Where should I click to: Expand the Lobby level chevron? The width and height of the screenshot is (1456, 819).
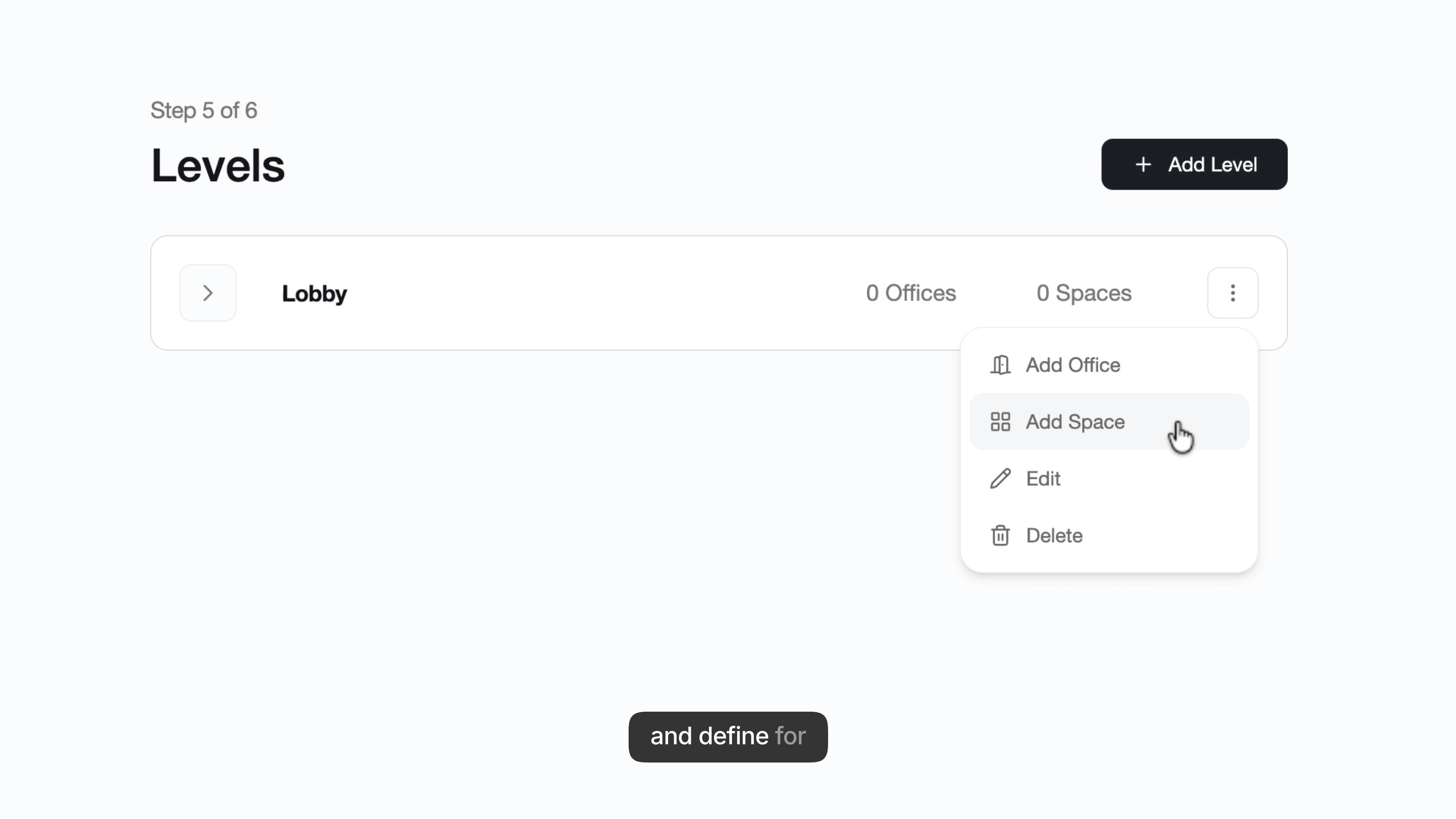(207, 293)
